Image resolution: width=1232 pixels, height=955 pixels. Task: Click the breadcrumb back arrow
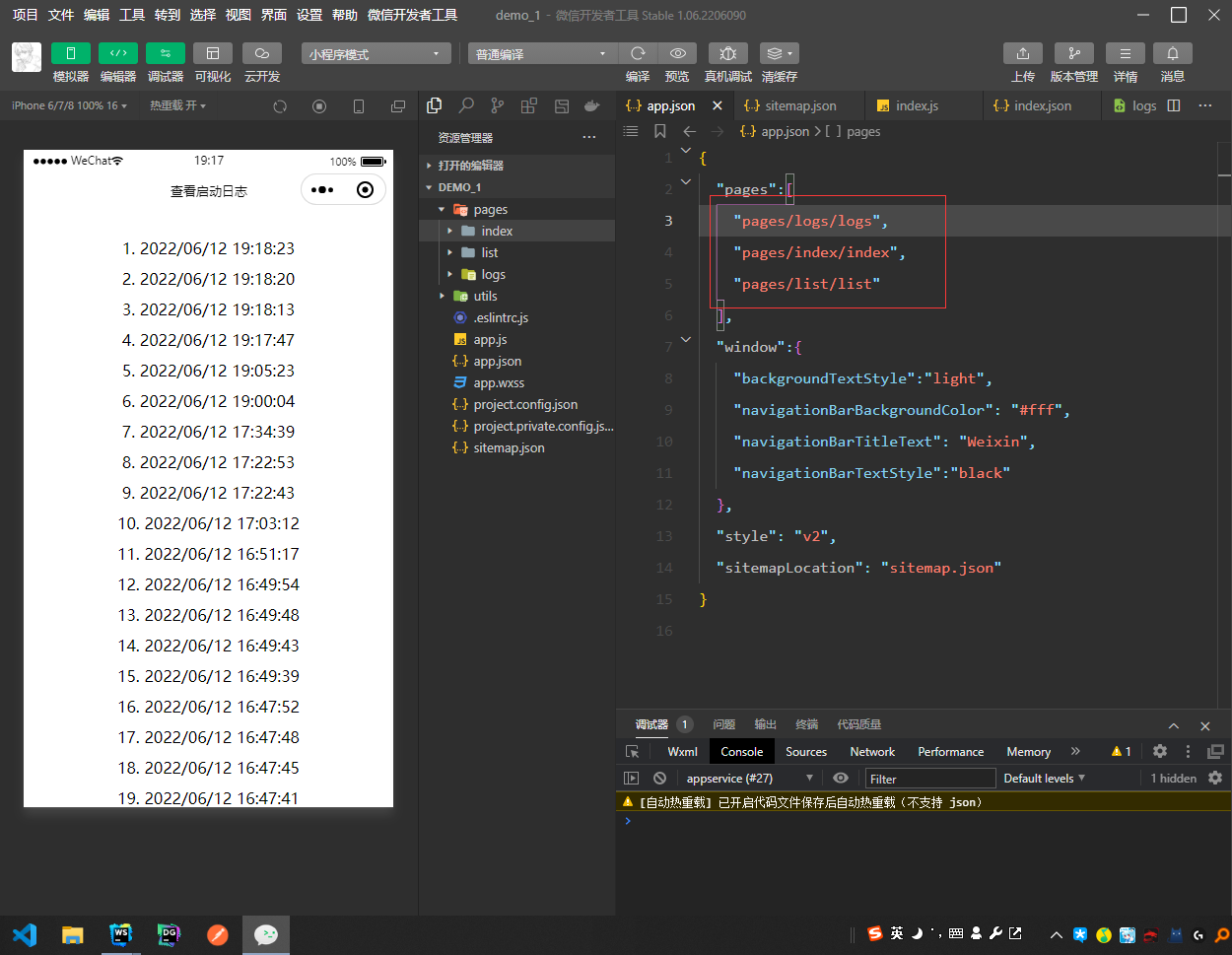(x=690, y=131)
